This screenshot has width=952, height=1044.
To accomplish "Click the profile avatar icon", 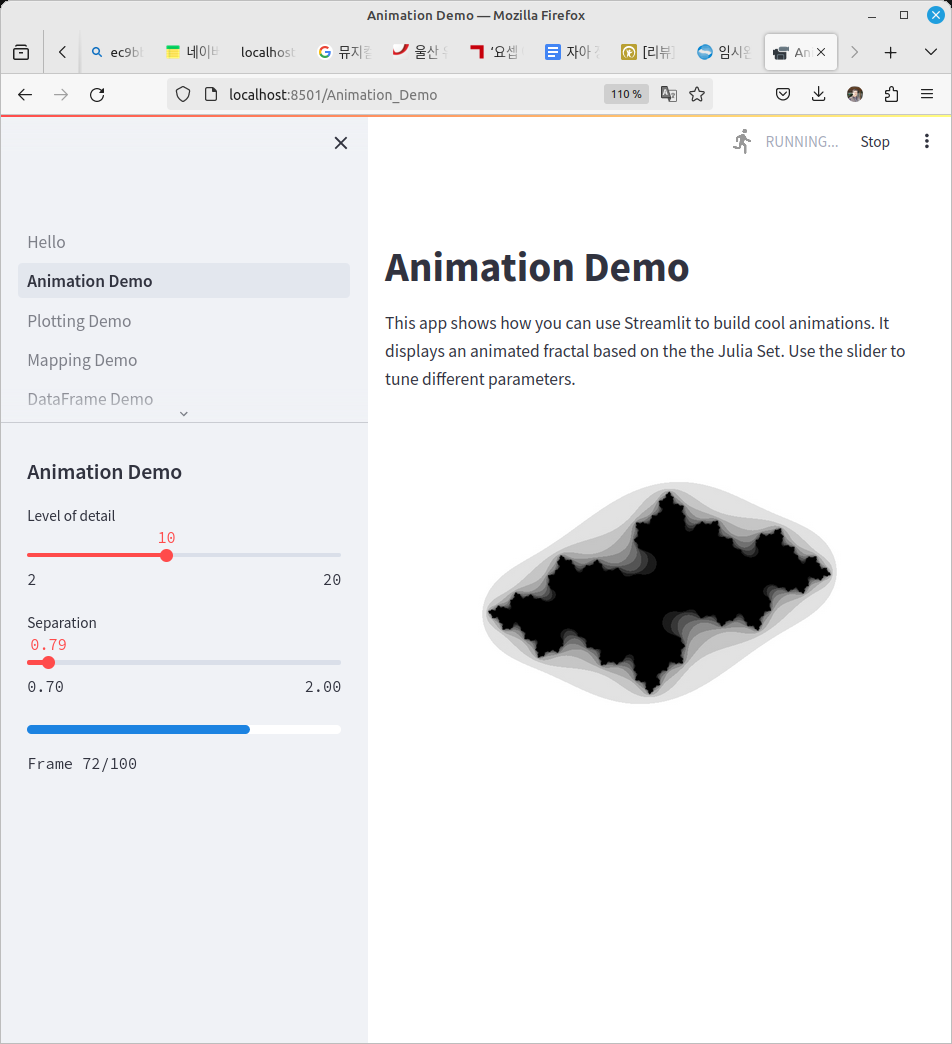I will [855, 95].
